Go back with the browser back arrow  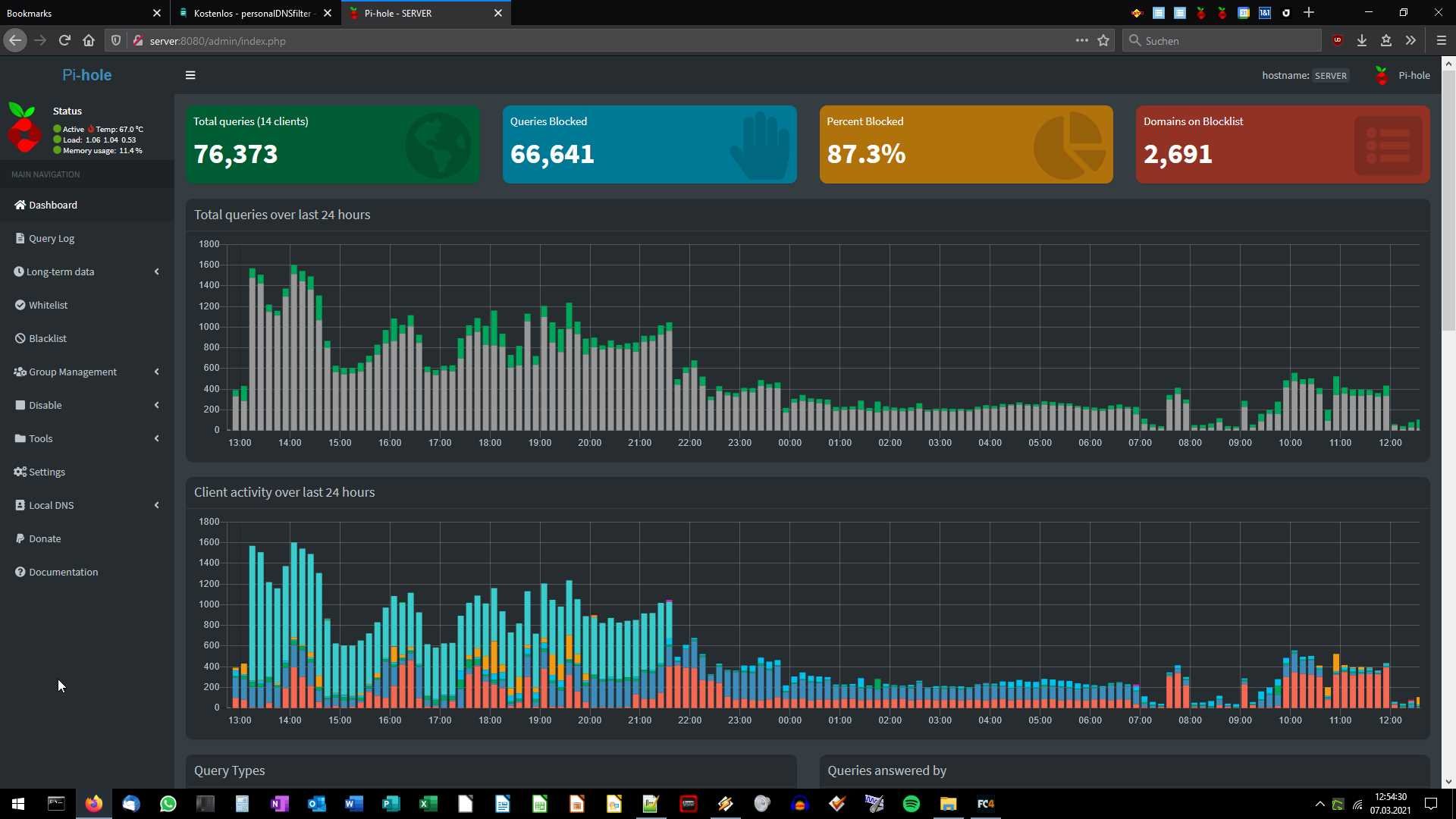[15, 41]
